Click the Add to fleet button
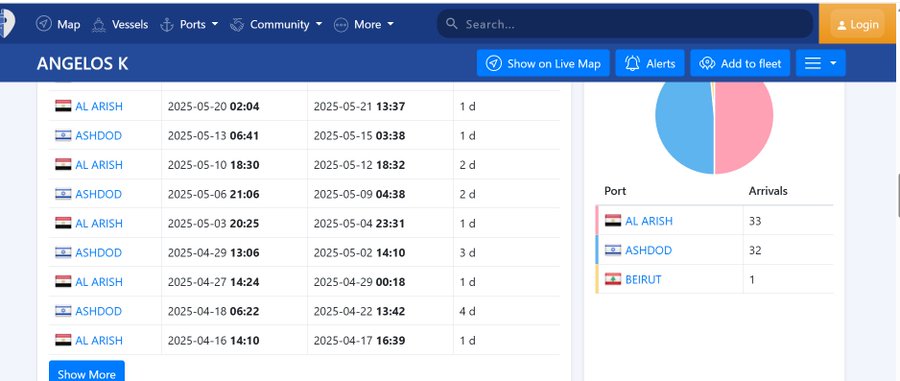This screenshot has height=381, width=900. pos(740,63)
